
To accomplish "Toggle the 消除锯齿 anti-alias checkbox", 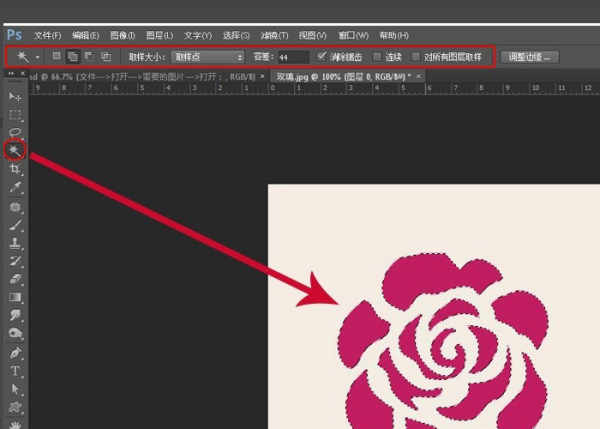I will 321,57.
